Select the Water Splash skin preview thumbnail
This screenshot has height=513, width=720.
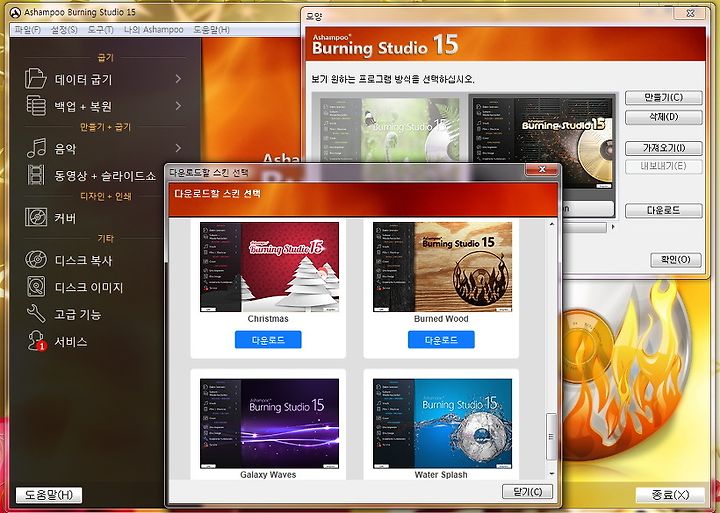click(x=442, y=423)
